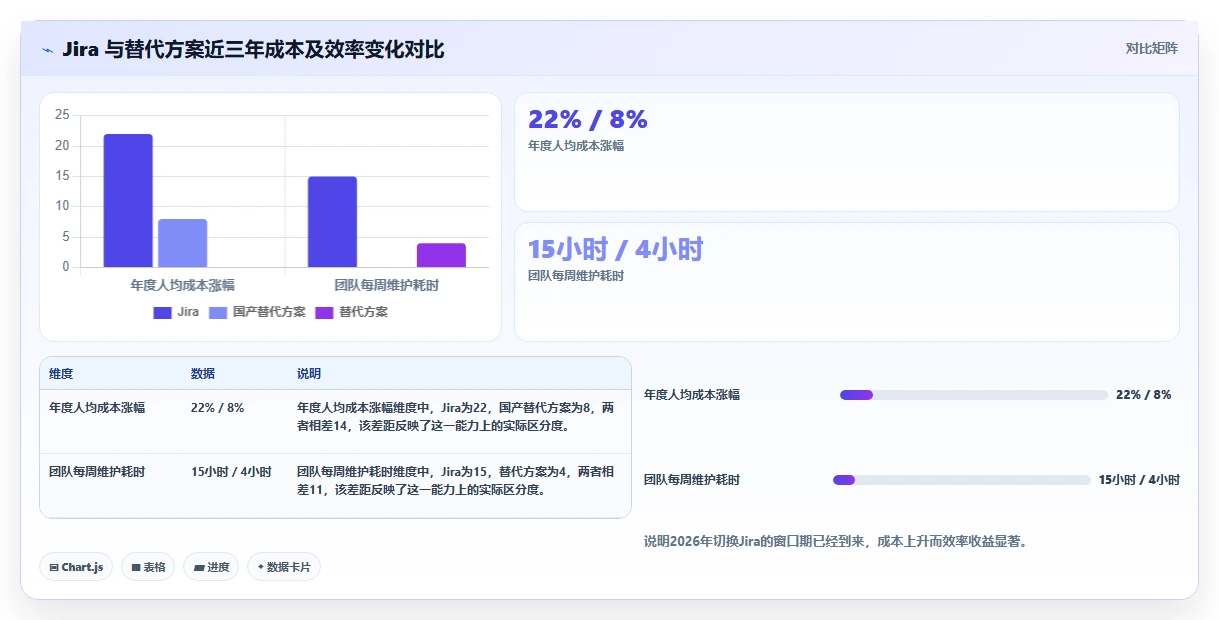Click the 年度人均成本涨幅 caption in data card

(576, 146)
